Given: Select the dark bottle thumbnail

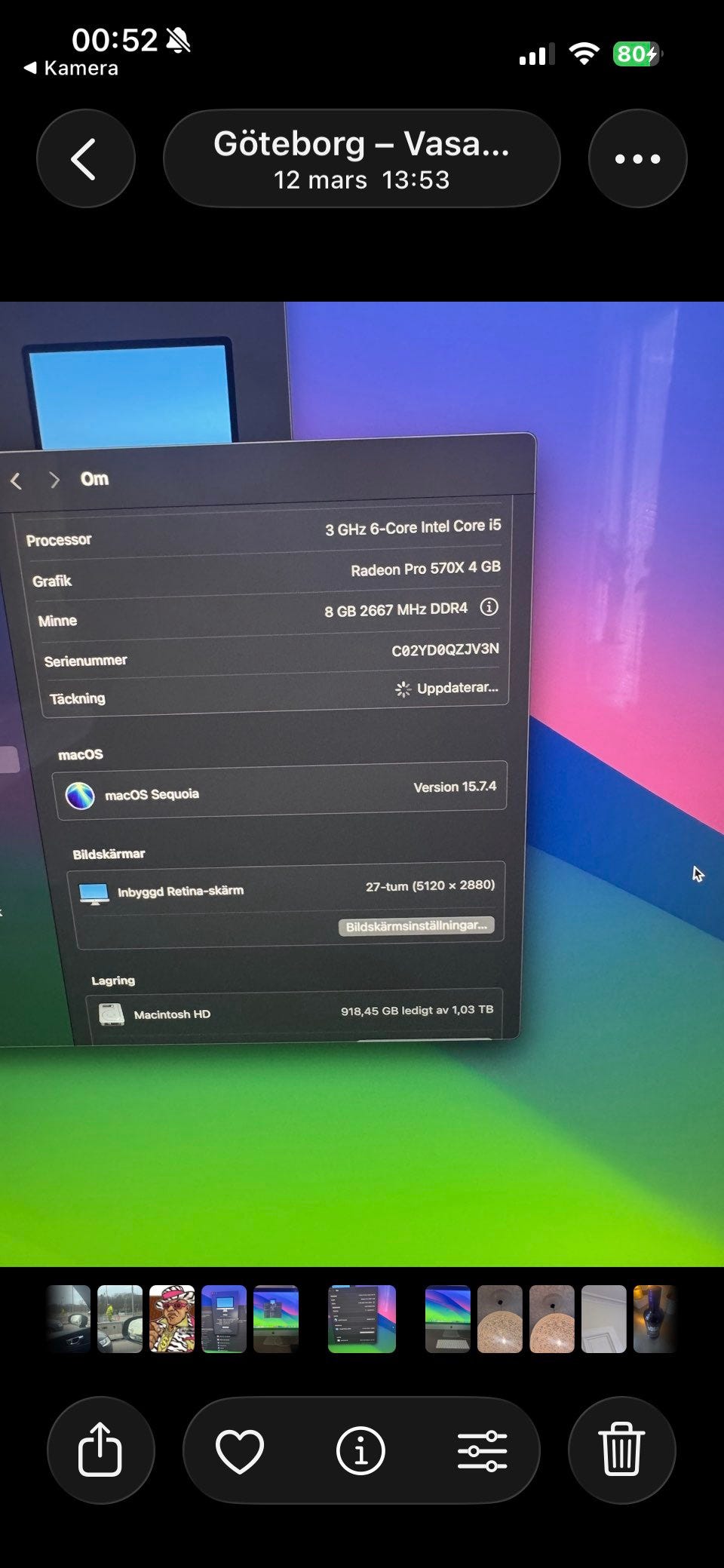Looking at the screenshot, I should tap(655, 1319).
